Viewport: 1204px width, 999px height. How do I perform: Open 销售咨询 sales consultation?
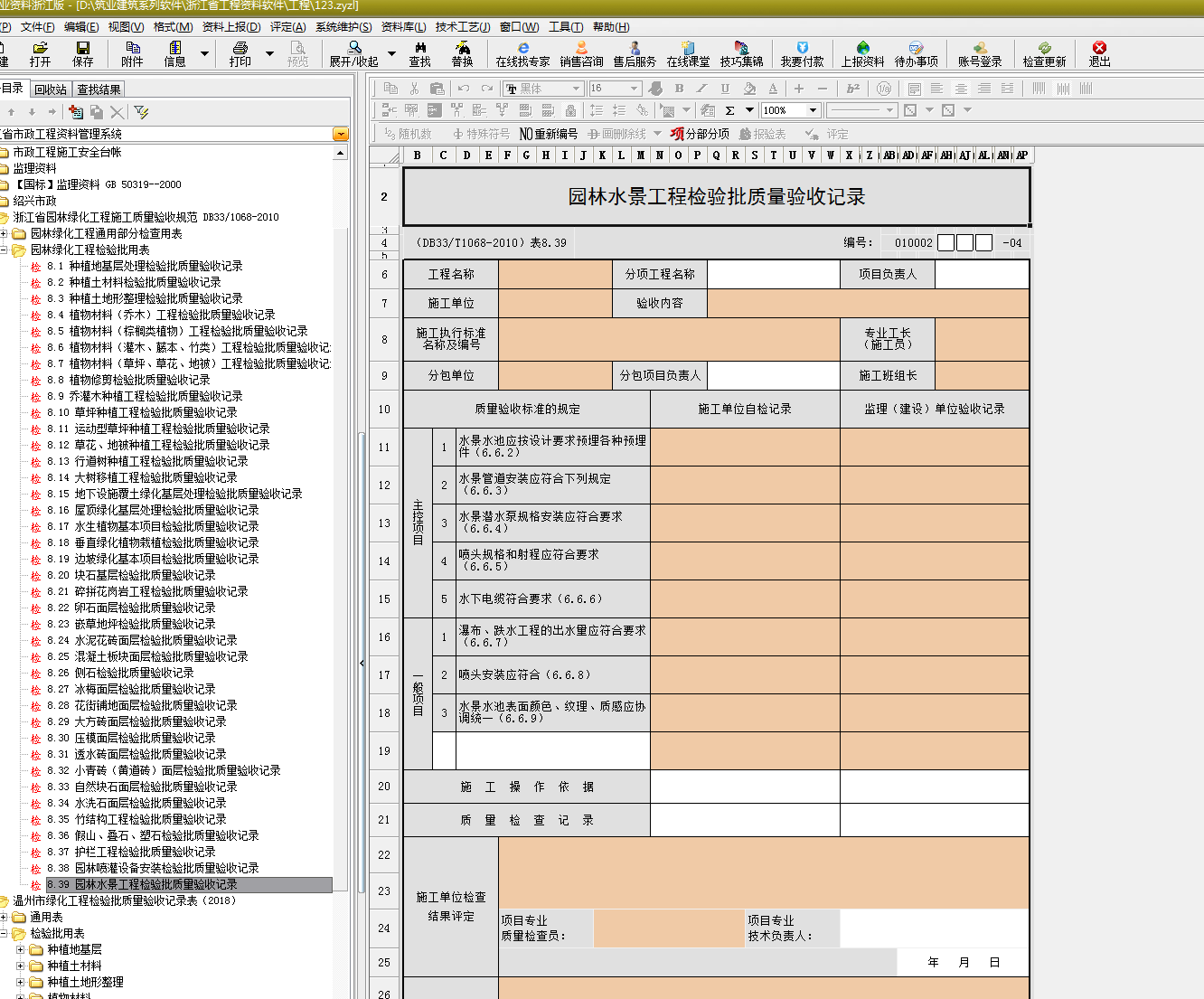(x=581, y=54)
